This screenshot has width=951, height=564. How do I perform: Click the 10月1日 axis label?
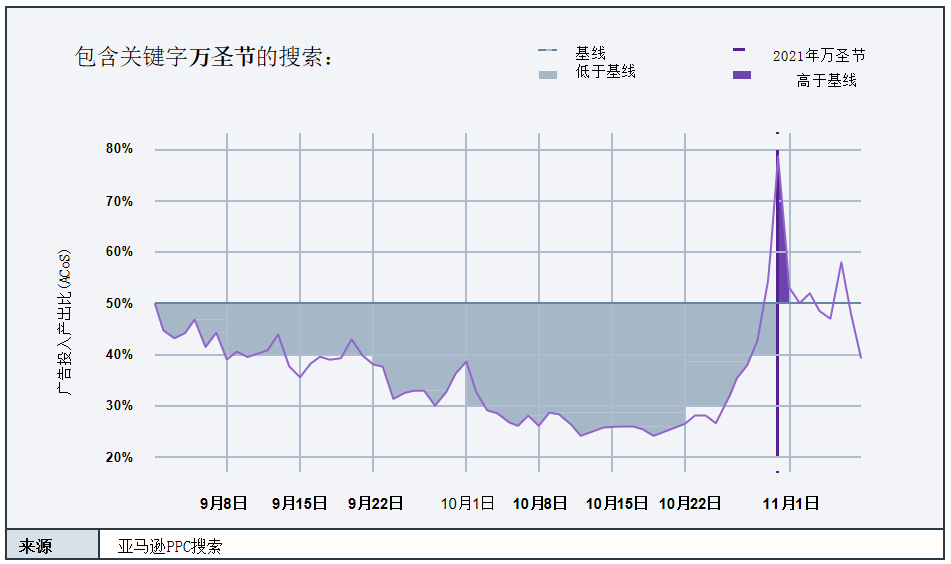(x=467, y=503)
